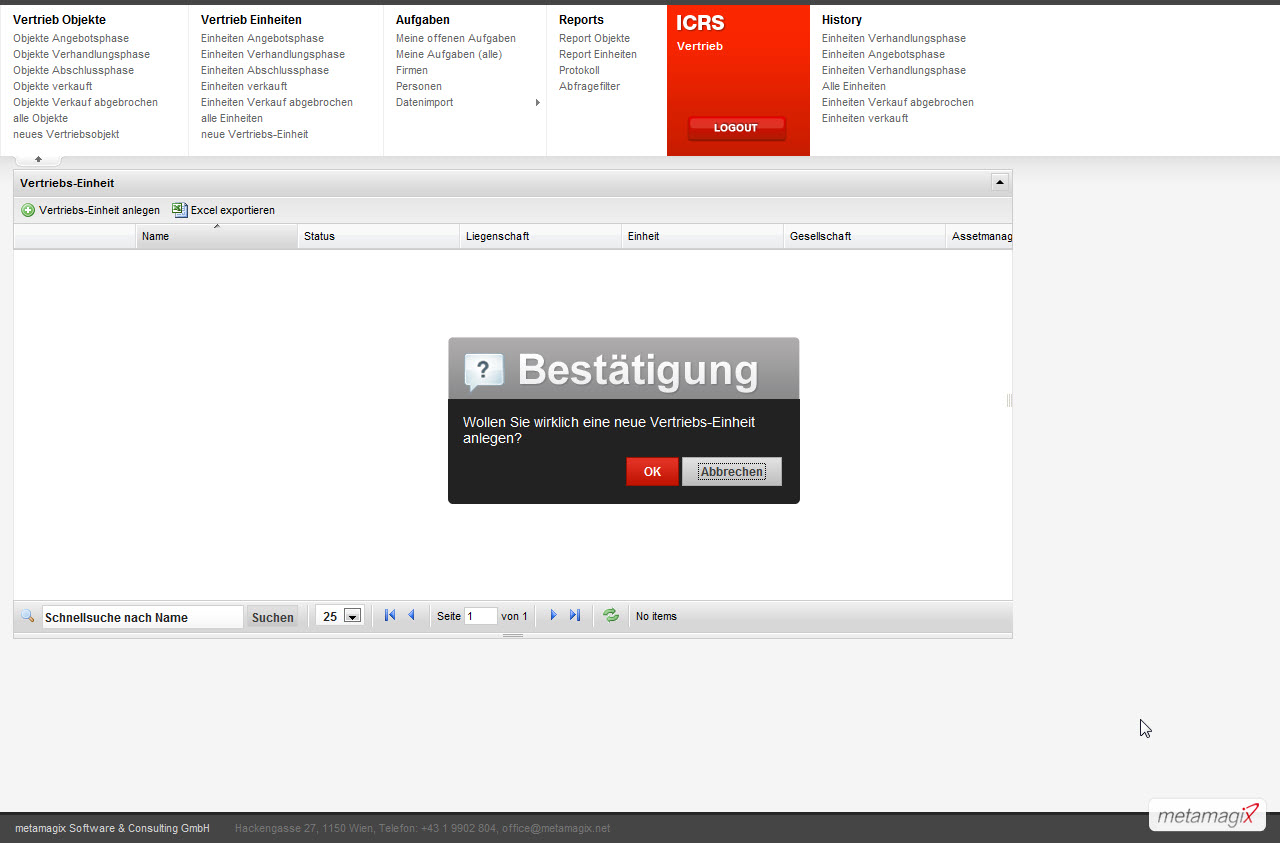Open the page size 25 dropdown
The width and height of the screenshot is (1280, 843).
[x=352, y=617]
